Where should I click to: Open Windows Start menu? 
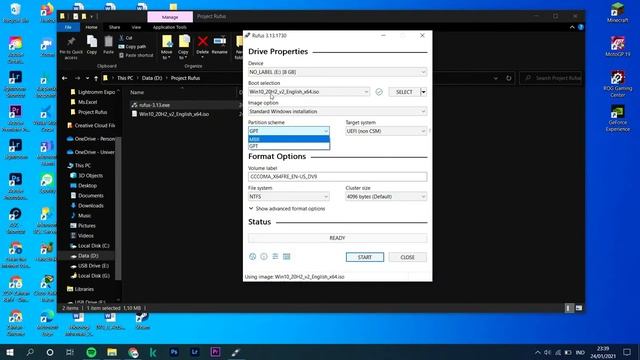pos(10,352)
